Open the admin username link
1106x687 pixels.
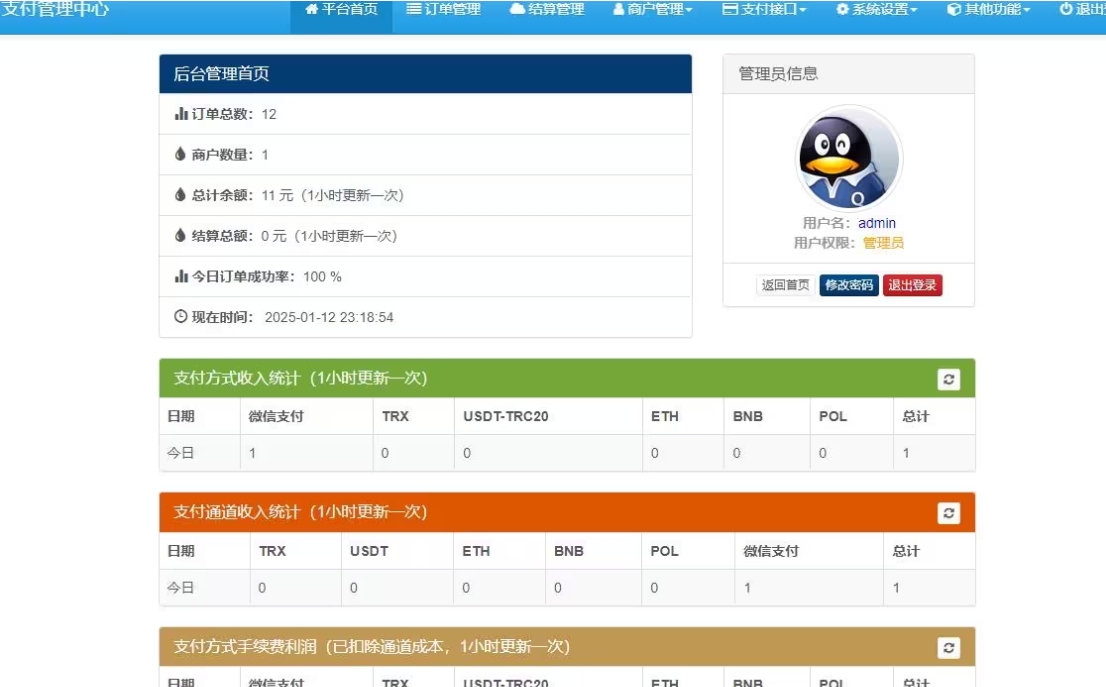[x=876, y=223]
